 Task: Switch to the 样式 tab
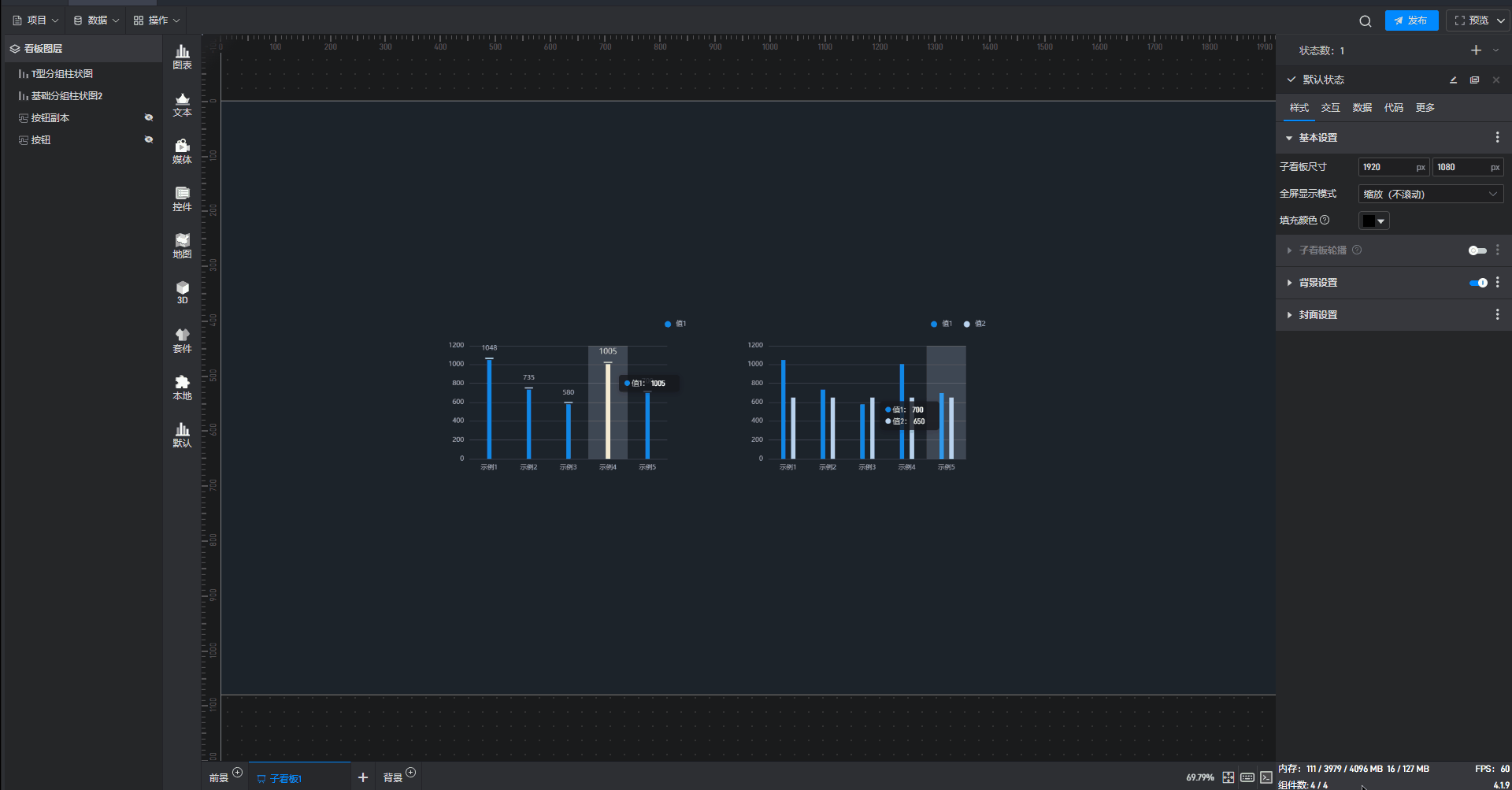point(1299,108)
